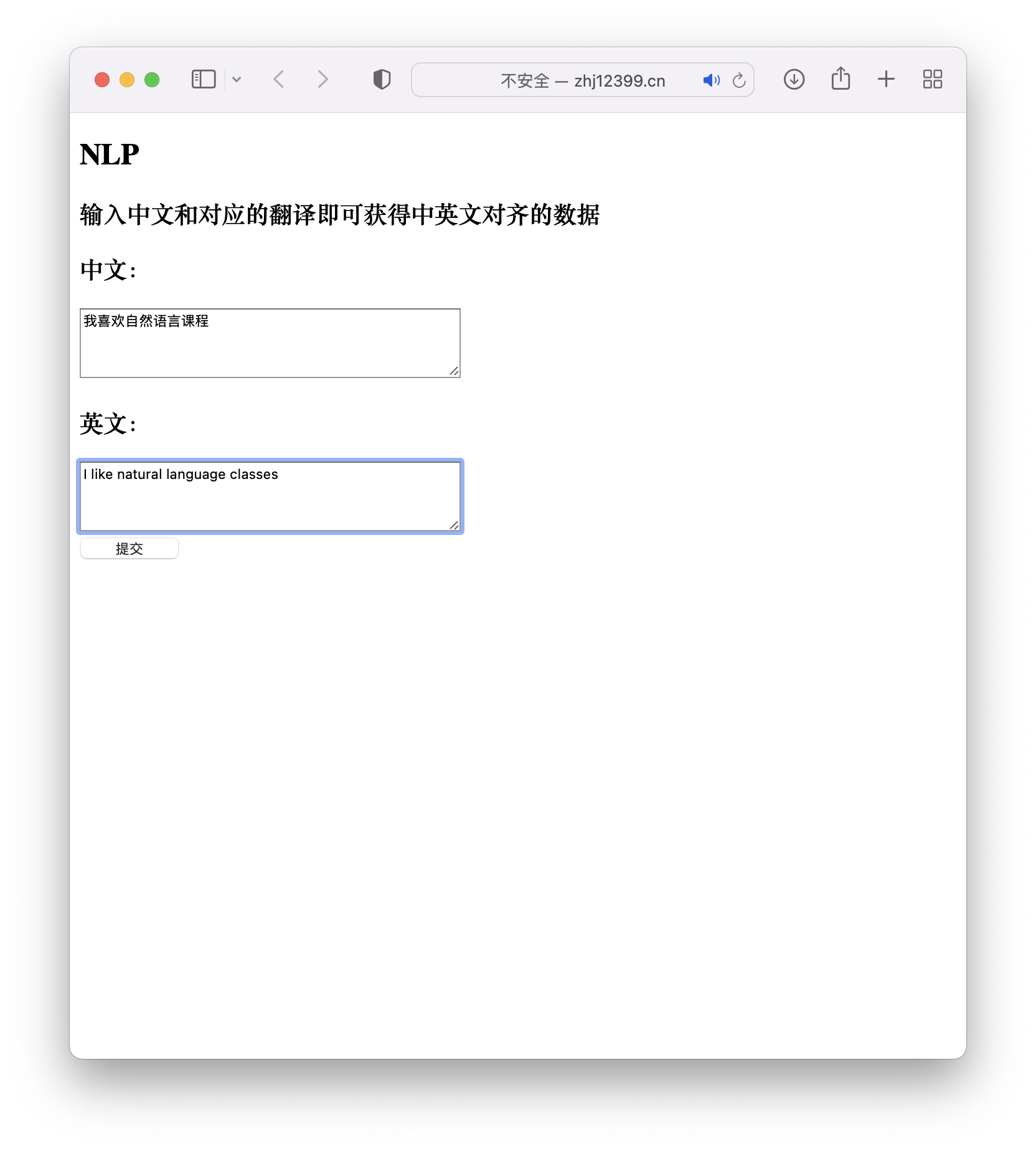Image resolution: width=1036 pixels, height=1151 pixels.
Task: Open a new tab
Action: [x=886, y=80]
